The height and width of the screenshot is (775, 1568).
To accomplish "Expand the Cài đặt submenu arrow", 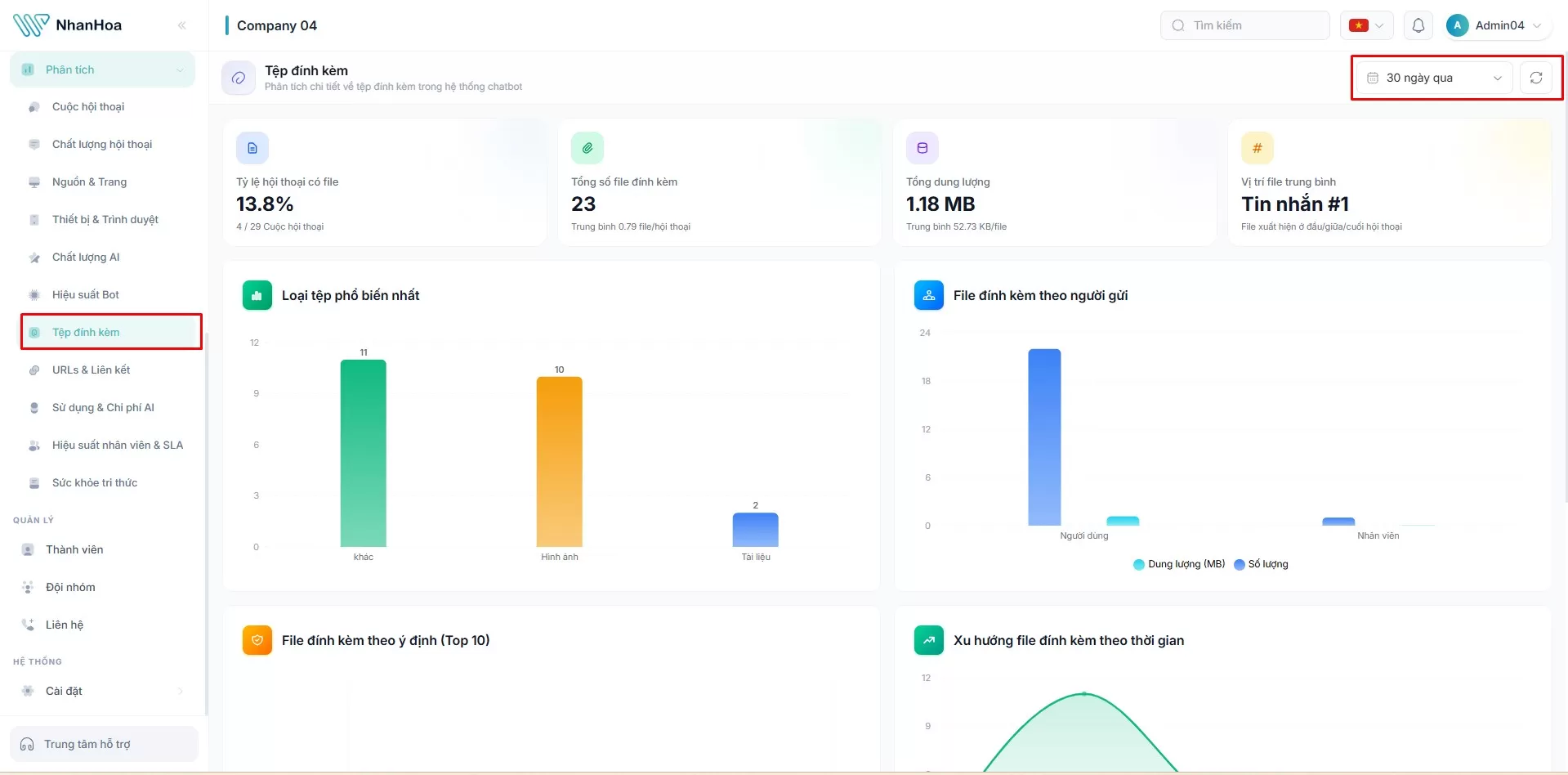I will click(x=181, y=691).
